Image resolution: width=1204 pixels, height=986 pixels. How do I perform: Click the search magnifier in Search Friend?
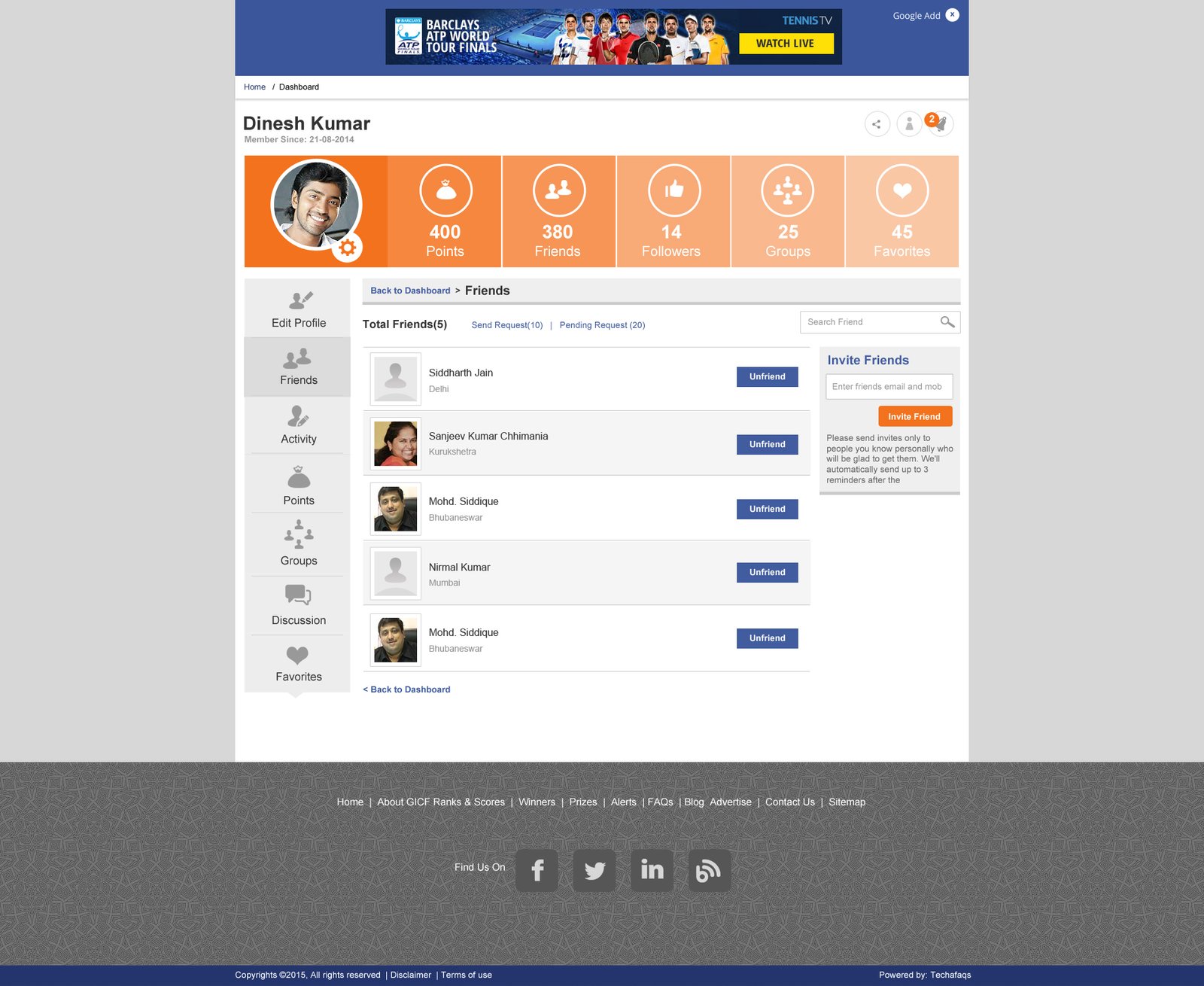pyautogui.click(x=947, y=322)
